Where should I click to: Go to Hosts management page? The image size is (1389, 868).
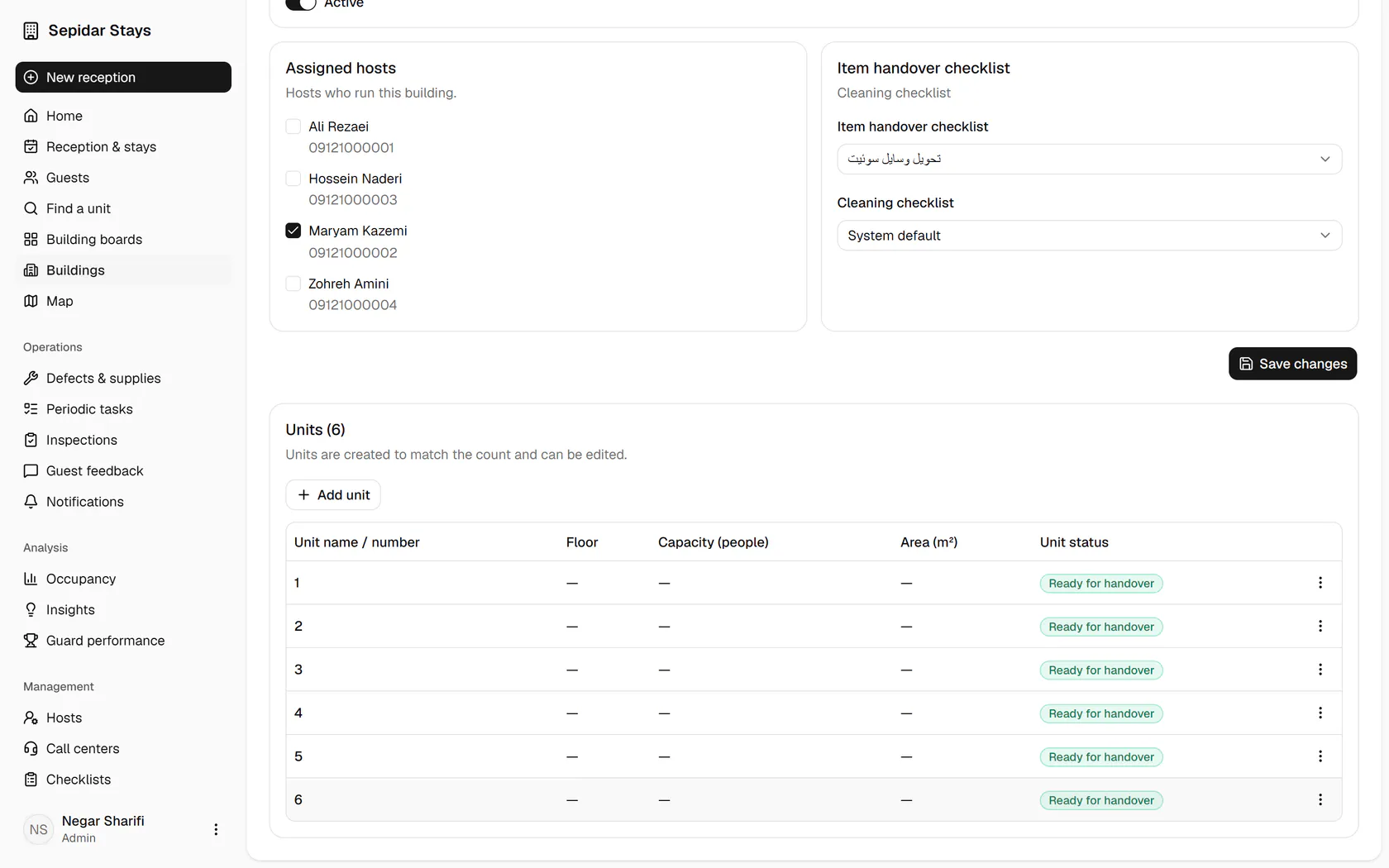(123, 718)
